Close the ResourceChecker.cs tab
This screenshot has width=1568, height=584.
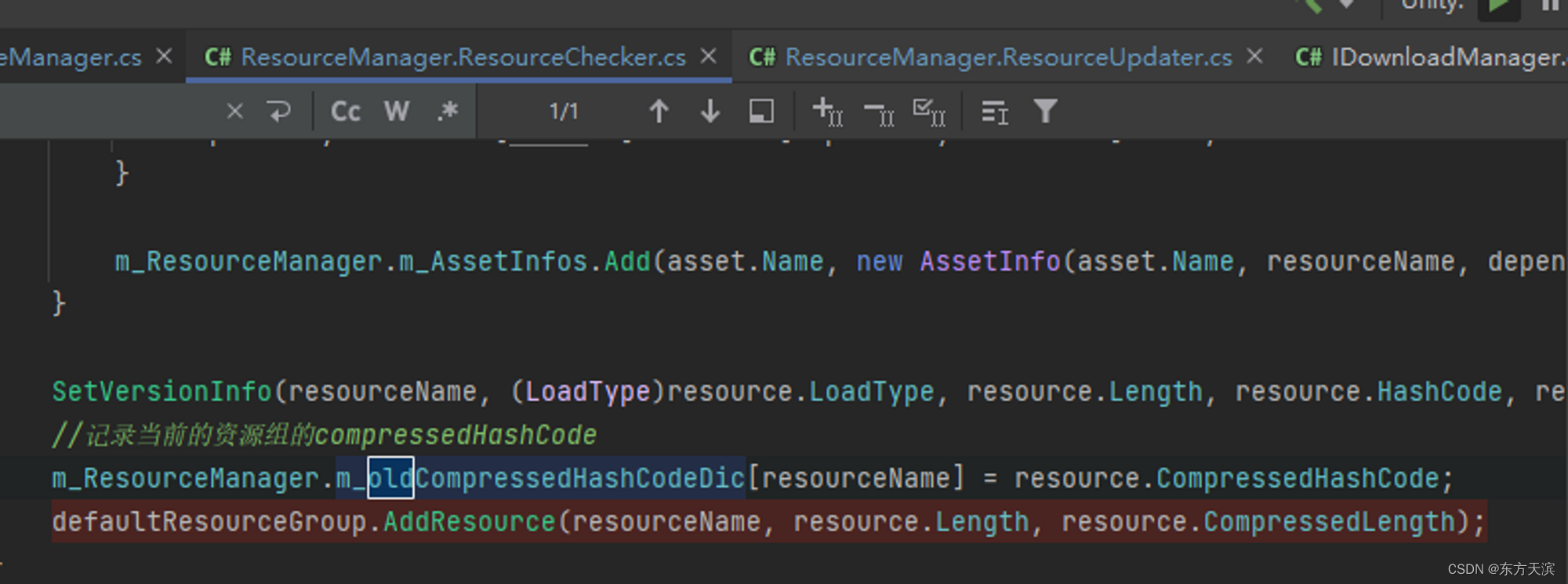(709, 56)
